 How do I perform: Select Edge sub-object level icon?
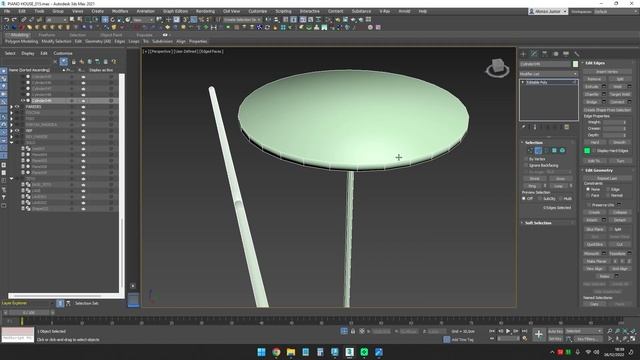click(538, 151)
